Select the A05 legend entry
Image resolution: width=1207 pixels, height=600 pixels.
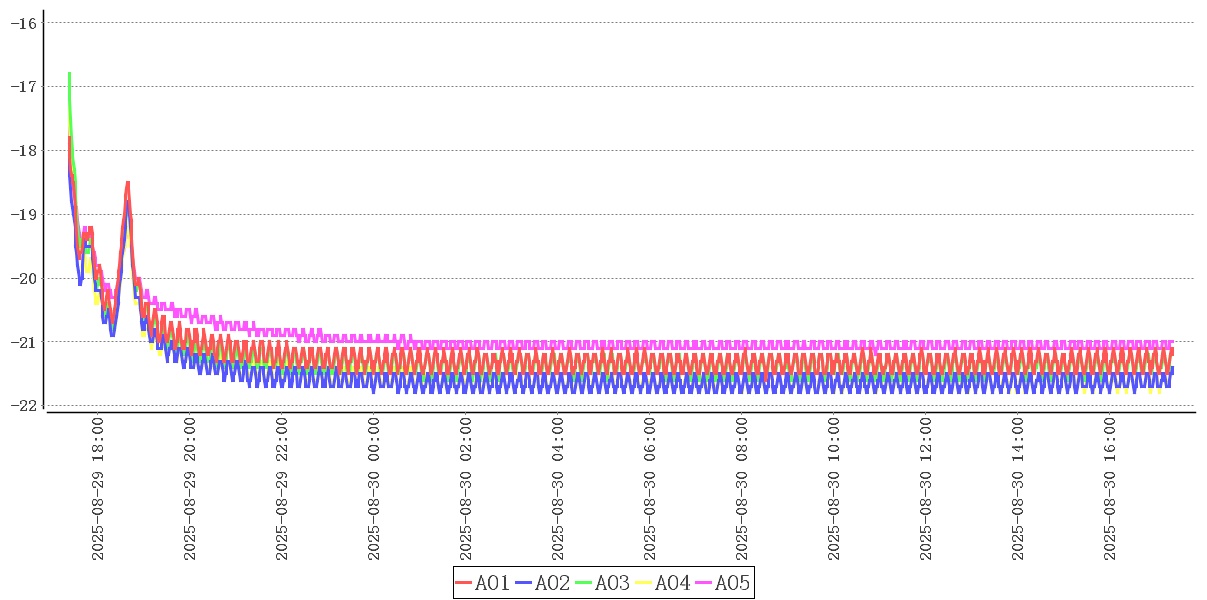pyautogui.click(x=732, y=583)
